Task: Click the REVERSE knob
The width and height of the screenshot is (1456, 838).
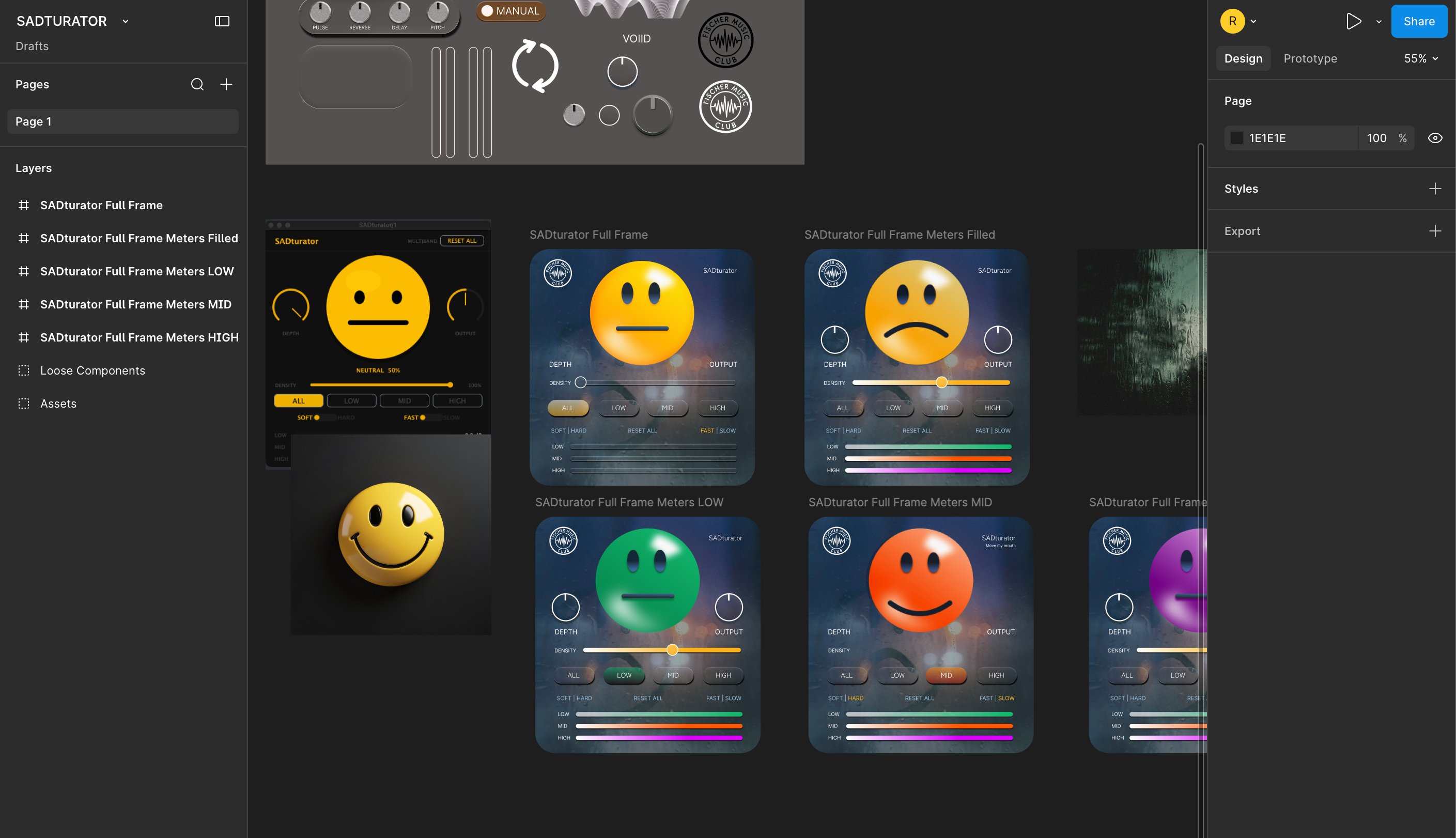Action: coord(360,11)
